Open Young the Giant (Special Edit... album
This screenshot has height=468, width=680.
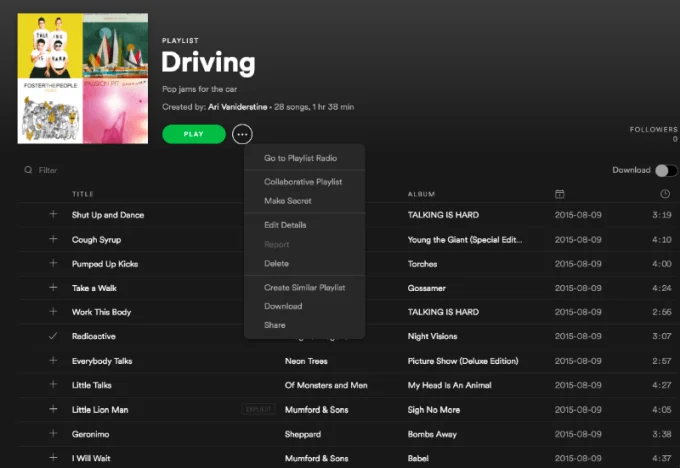[464, 239]
